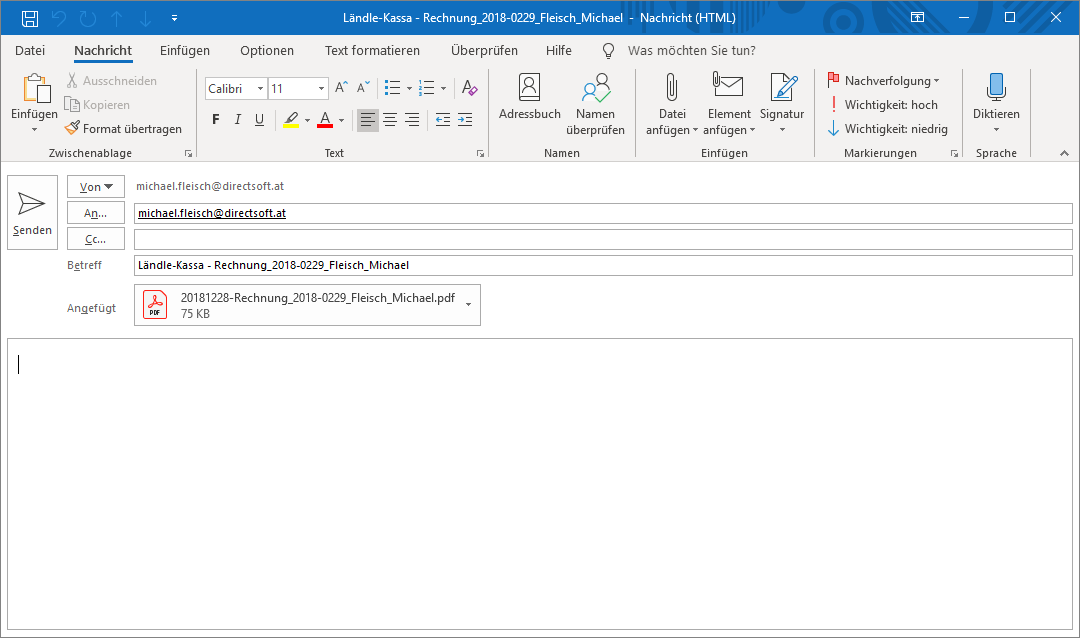Increase paragraph indent

click(x=465, y=120)
